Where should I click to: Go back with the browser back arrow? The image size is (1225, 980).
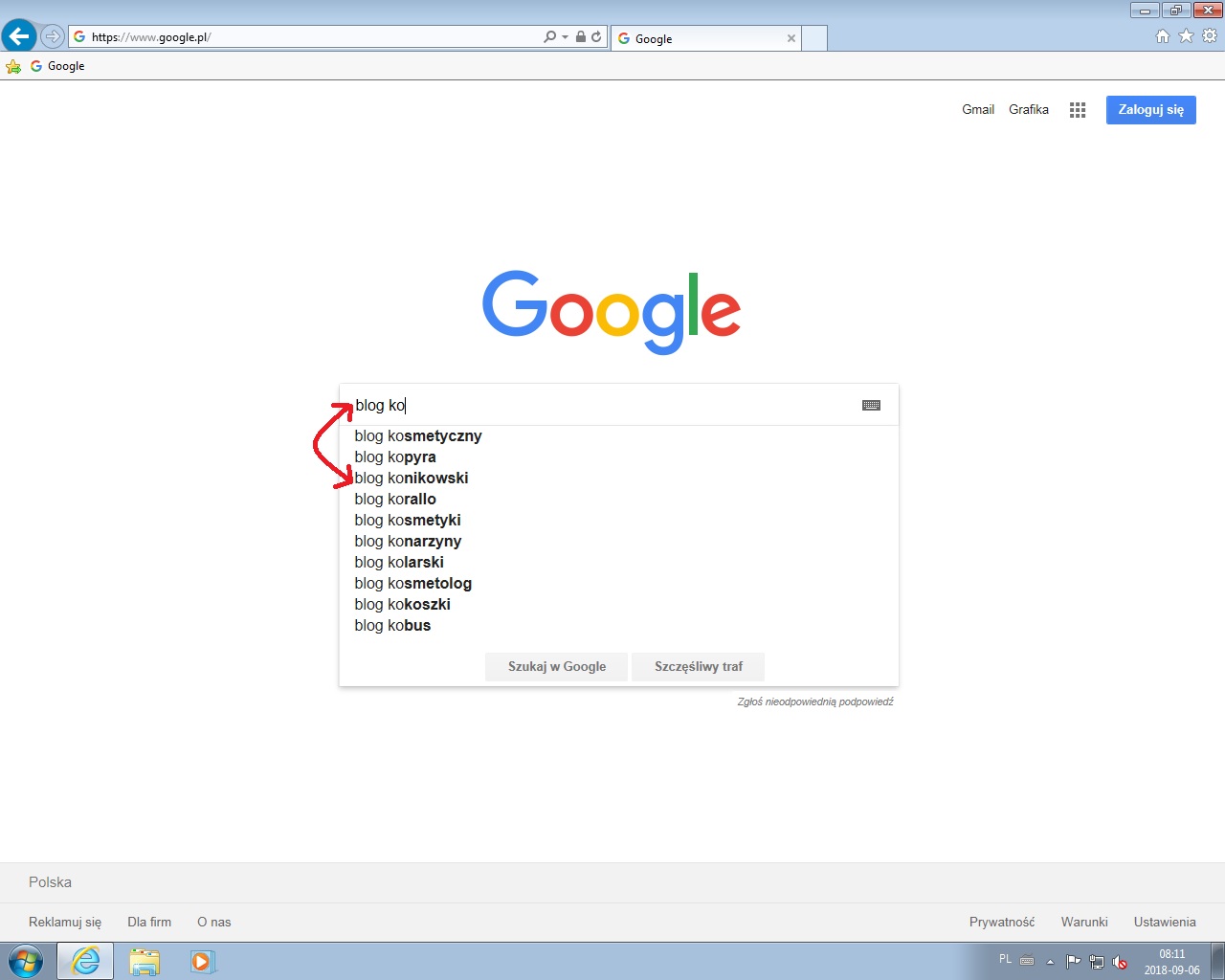point(19,36)
